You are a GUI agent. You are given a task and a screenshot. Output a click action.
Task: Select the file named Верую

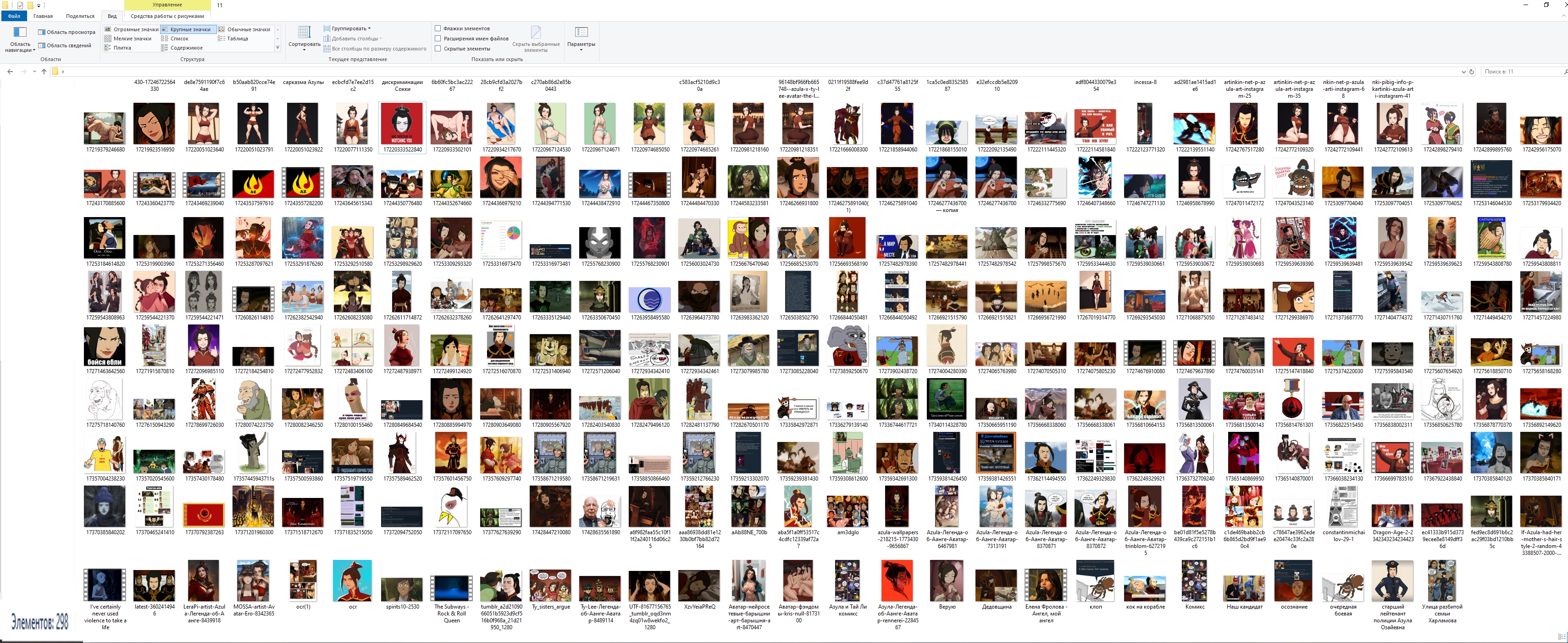pyautogui.click(x=947, y=586)
